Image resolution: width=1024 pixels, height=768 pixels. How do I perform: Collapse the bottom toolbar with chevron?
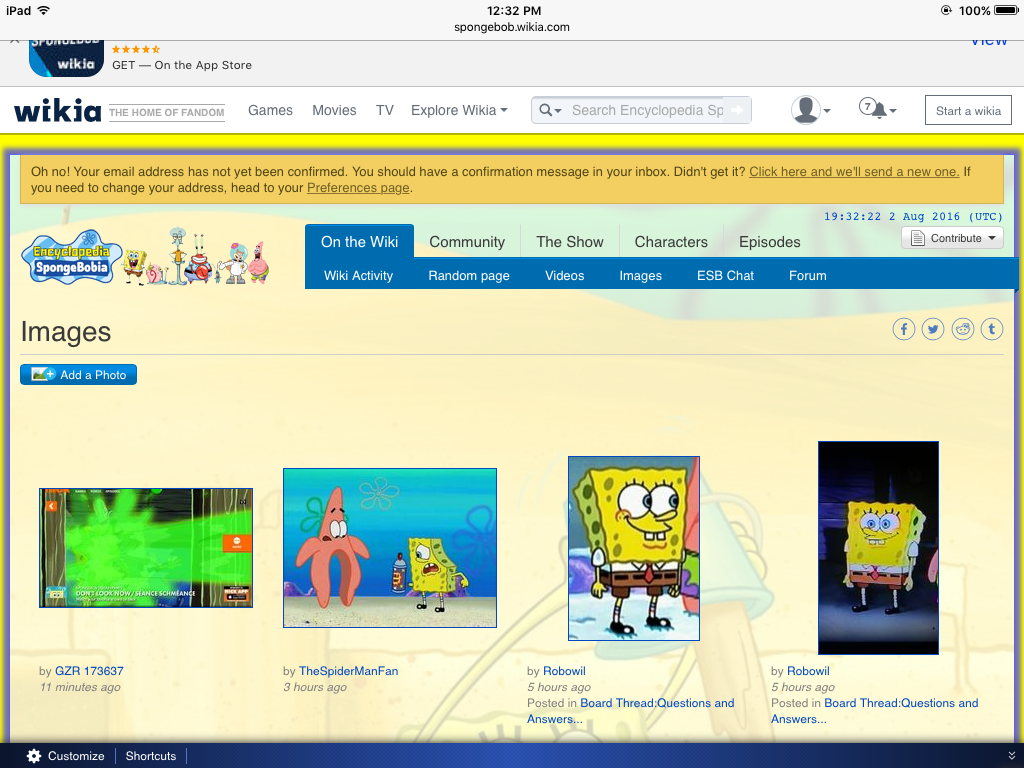point(1011,756)
